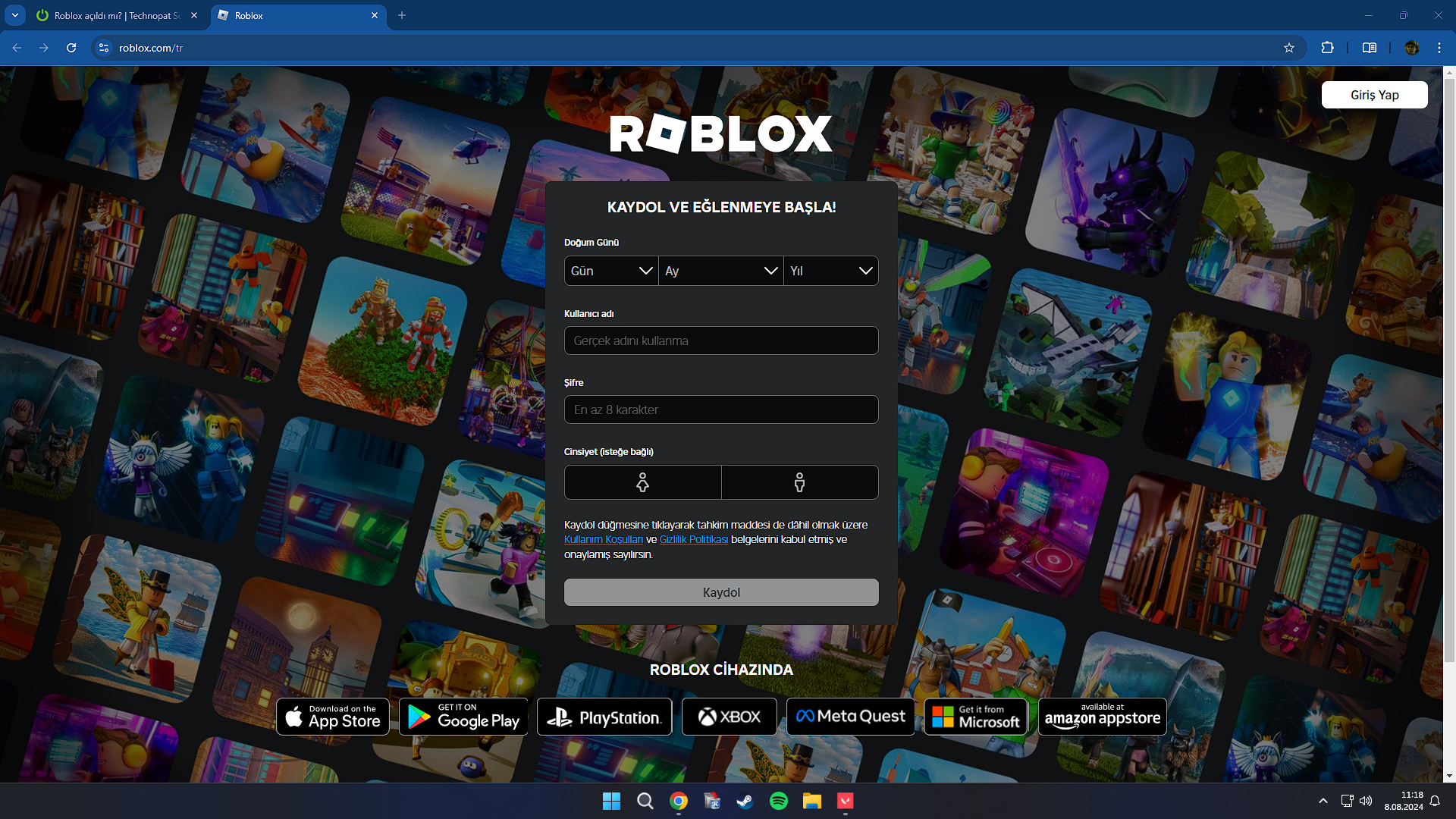Open the PlayStation store badge
Image resolution: width=1456 pixels, height=819 pixels.
click(604, 717)
